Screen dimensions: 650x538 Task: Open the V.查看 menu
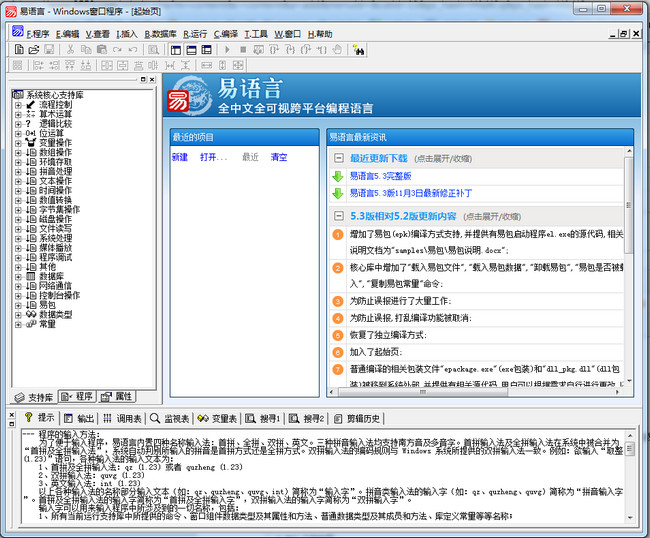point(98,34)
